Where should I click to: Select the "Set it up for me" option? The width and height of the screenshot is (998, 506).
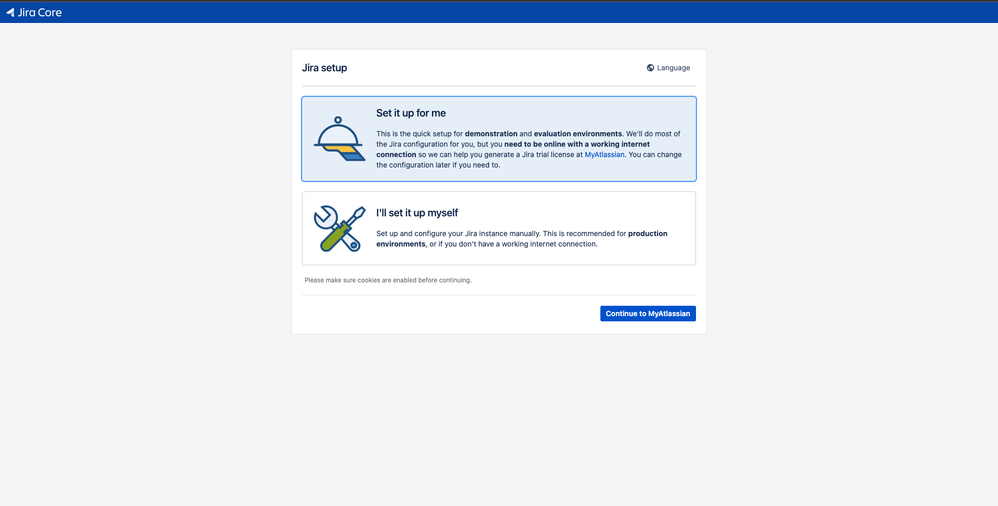(499, 139)
